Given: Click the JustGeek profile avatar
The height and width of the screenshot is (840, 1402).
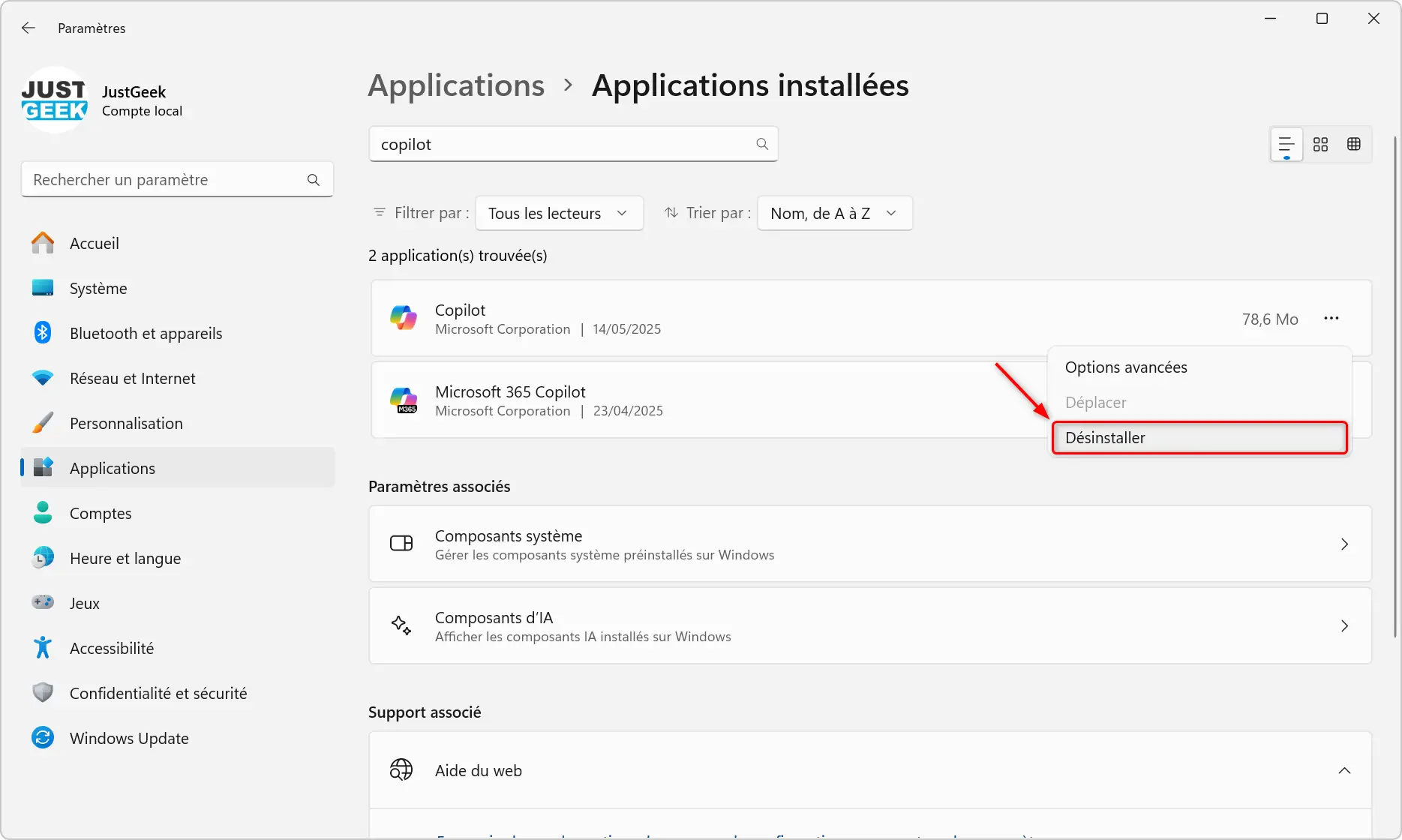Looking at the screenshot, I should tap(55, 100).
